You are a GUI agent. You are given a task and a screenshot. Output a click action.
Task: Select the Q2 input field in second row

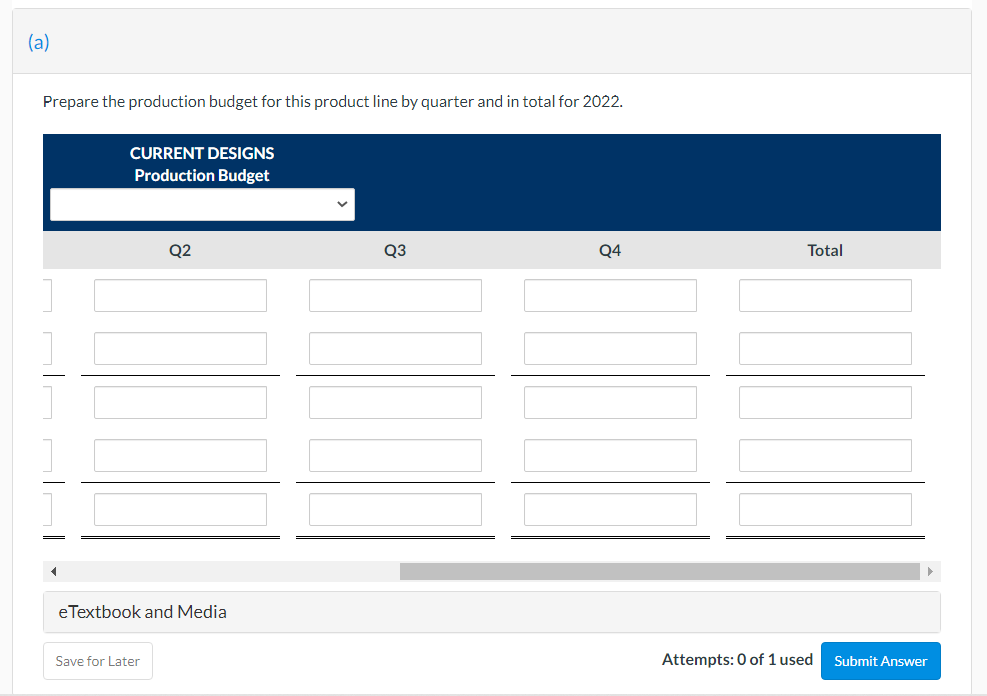pyautogui.click(x=181, y=349)
